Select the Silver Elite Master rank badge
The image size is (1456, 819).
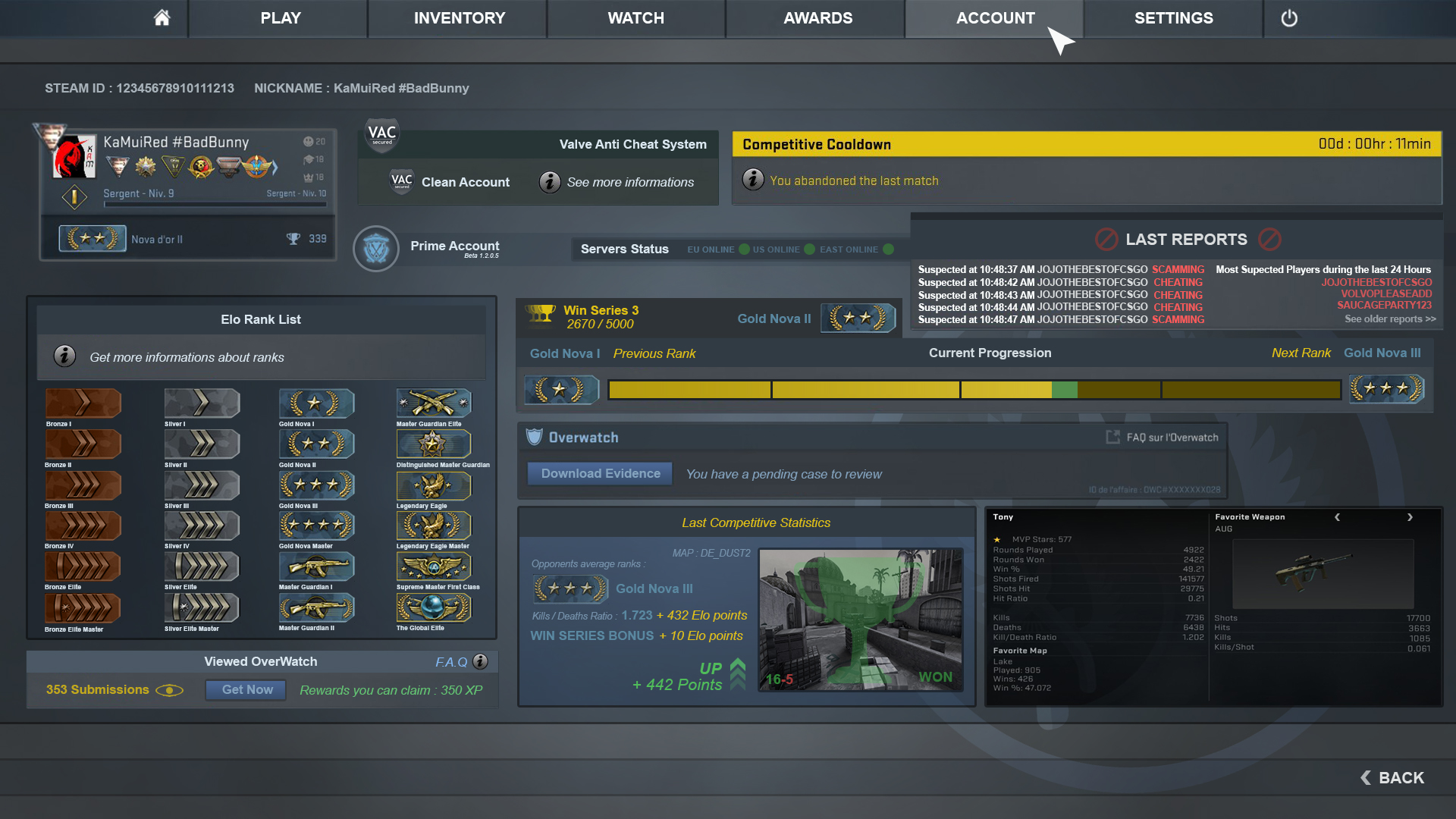click(x=202, y=607)
